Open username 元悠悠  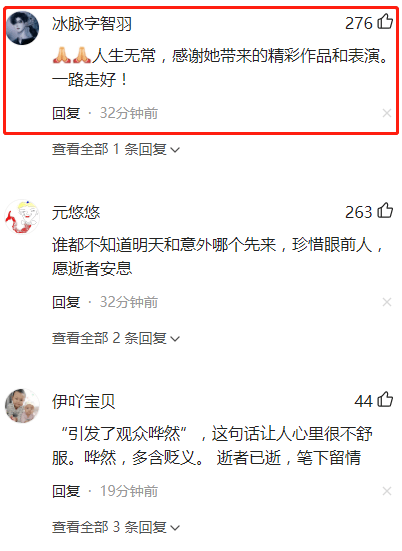(76, 213)
